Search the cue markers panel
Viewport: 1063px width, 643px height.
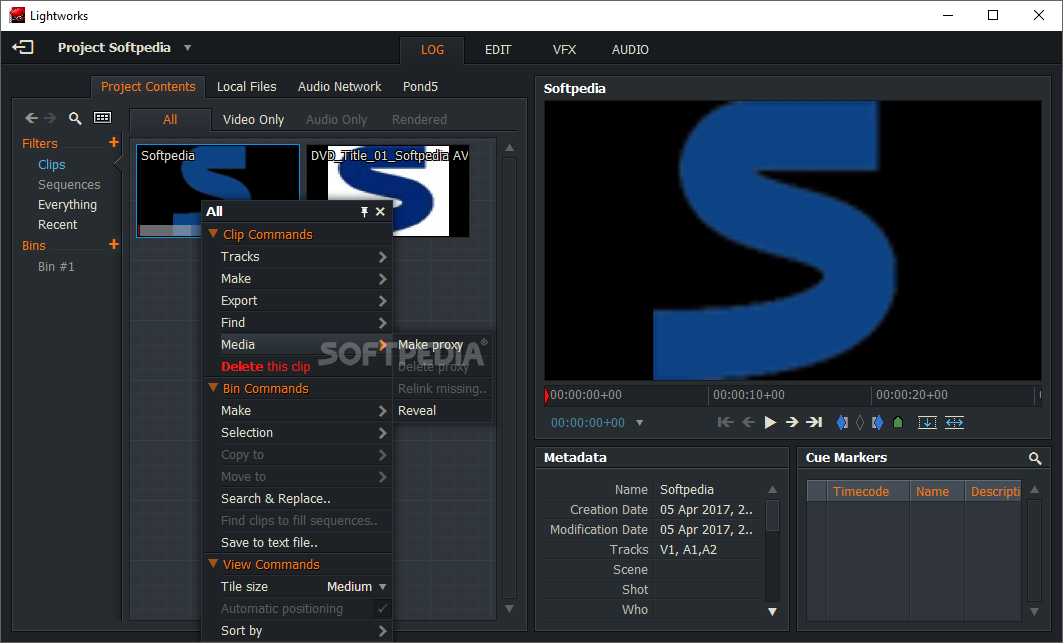[x=1035, y=459]
